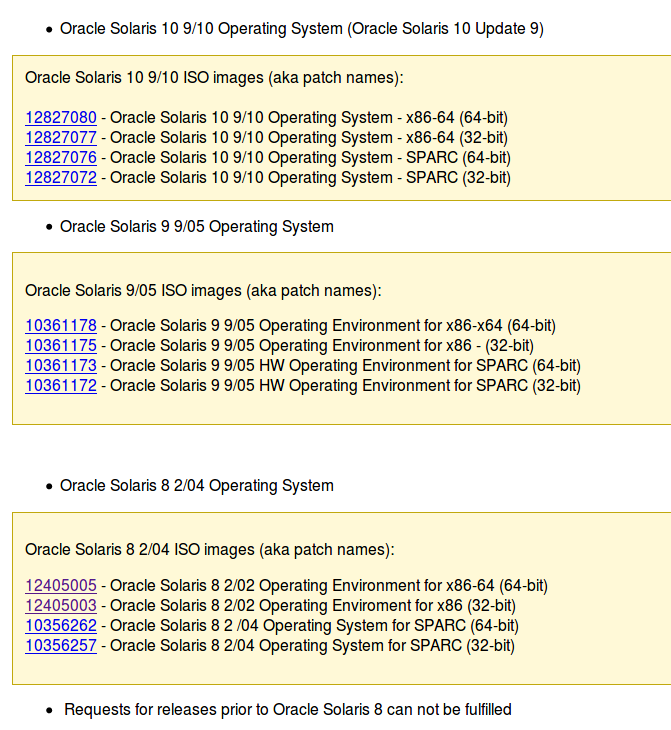Click description 'Oracle Solaris 10 9/10 Operating System - x86-64 (32-bit)'
The image size is (671, 730).
(x=309, y=138)
